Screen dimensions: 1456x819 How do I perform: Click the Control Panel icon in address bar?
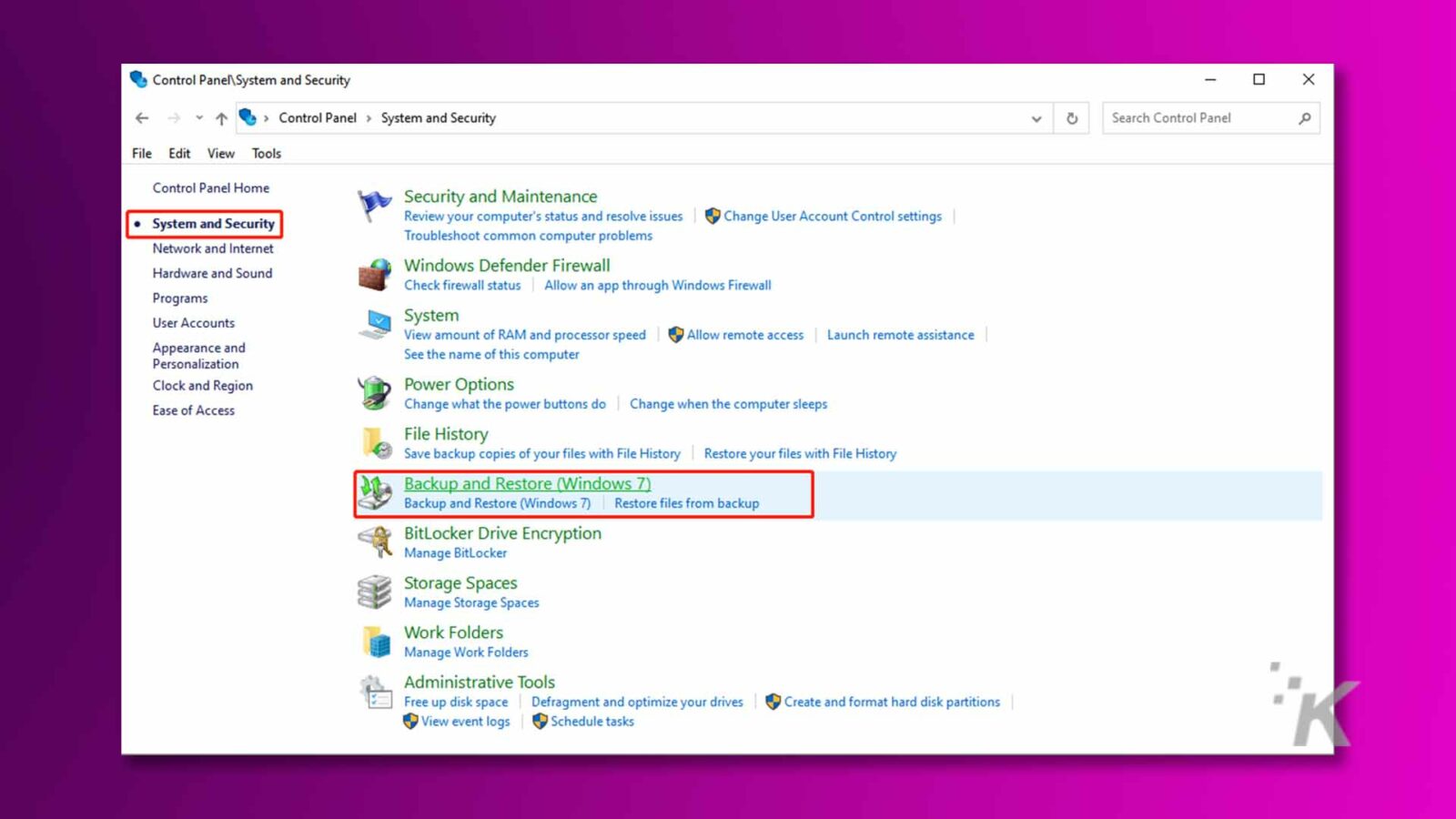click(248, 117)
